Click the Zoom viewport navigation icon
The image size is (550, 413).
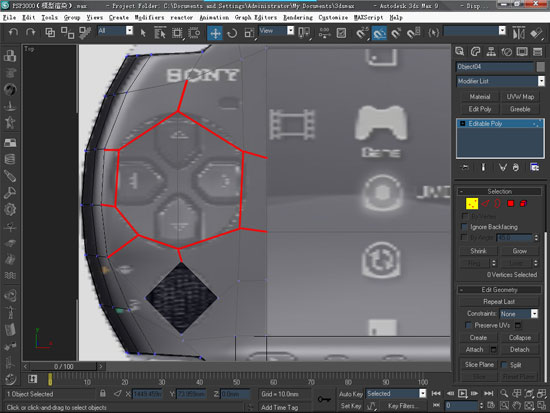[x=504, y=393]
